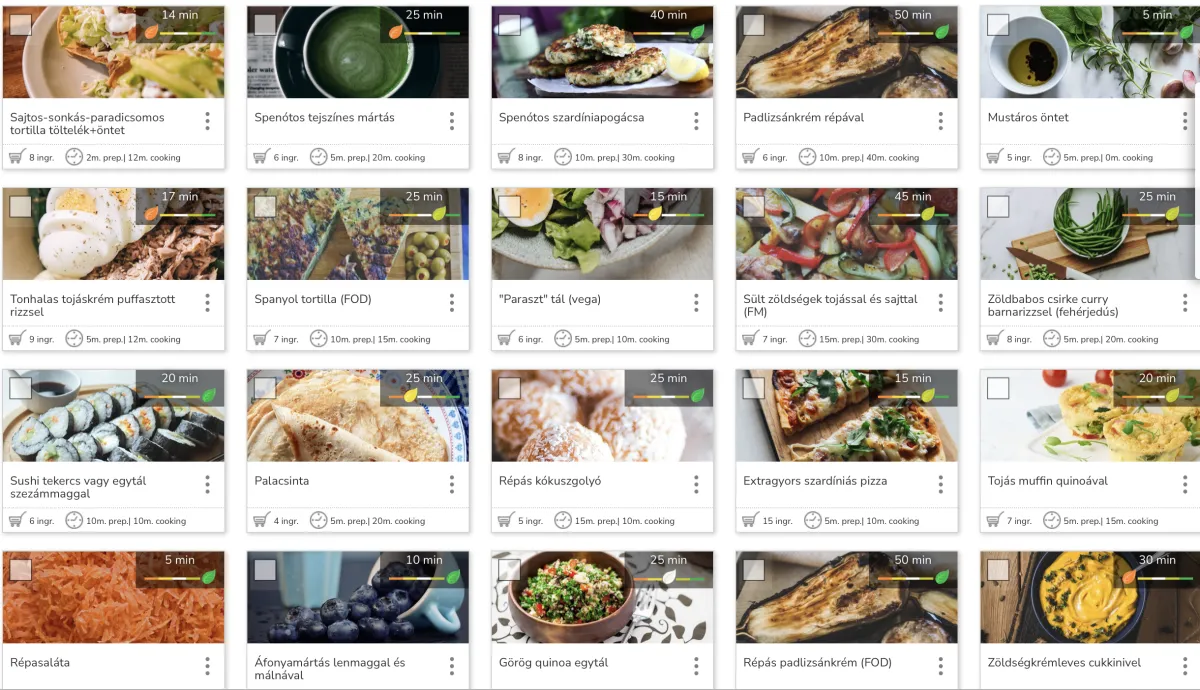Open the Zöldségkrémleves cukkinivel photo thumbnail
Image resolution: width=1200 pixels, height=690 pixels.
[1090, 597]
